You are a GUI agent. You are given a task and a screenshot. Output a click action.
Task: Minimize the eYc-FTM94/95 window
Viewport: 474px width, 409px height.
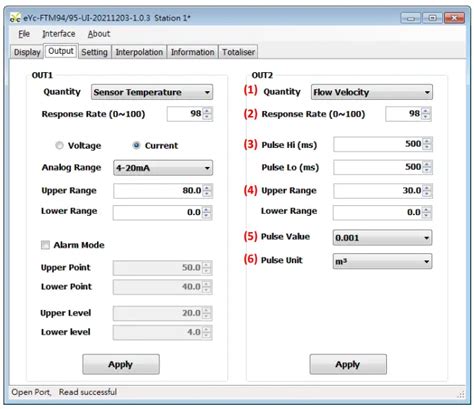tap(410, 18)
